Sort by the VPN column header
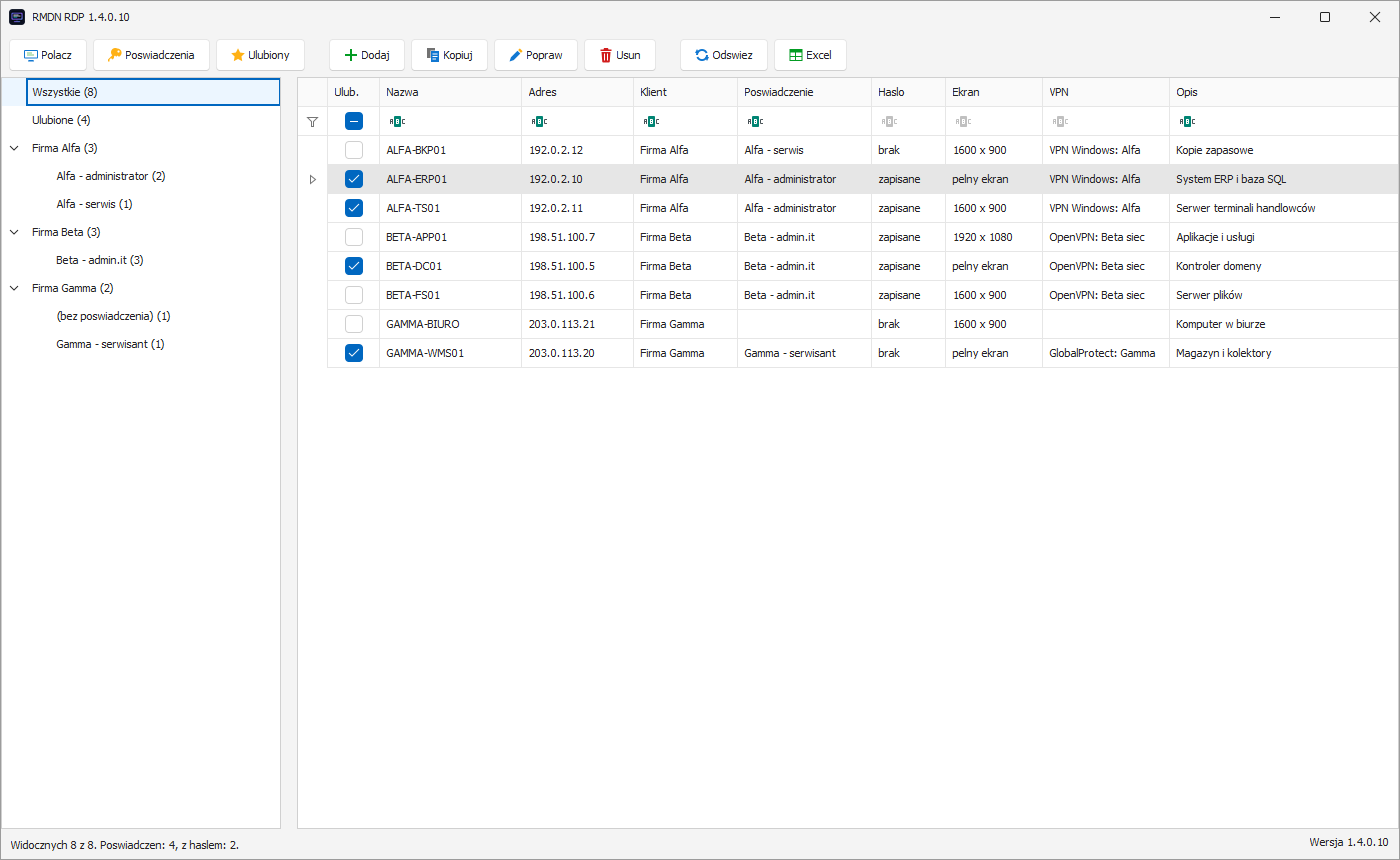The image size is (1400, 860). coord(1106,92)
